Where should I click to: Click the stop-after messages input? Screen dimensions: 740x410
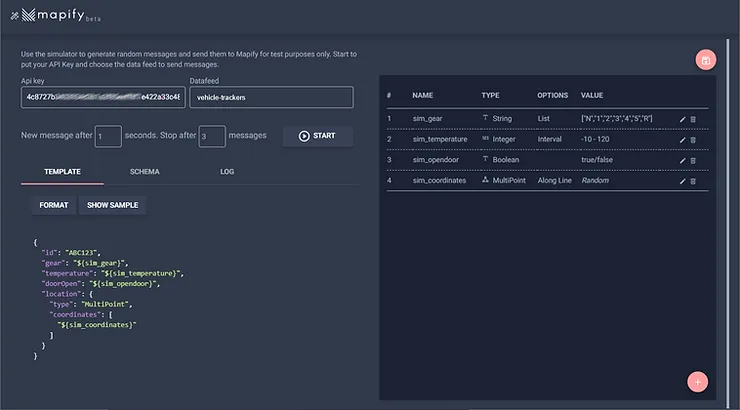[212, 136]
